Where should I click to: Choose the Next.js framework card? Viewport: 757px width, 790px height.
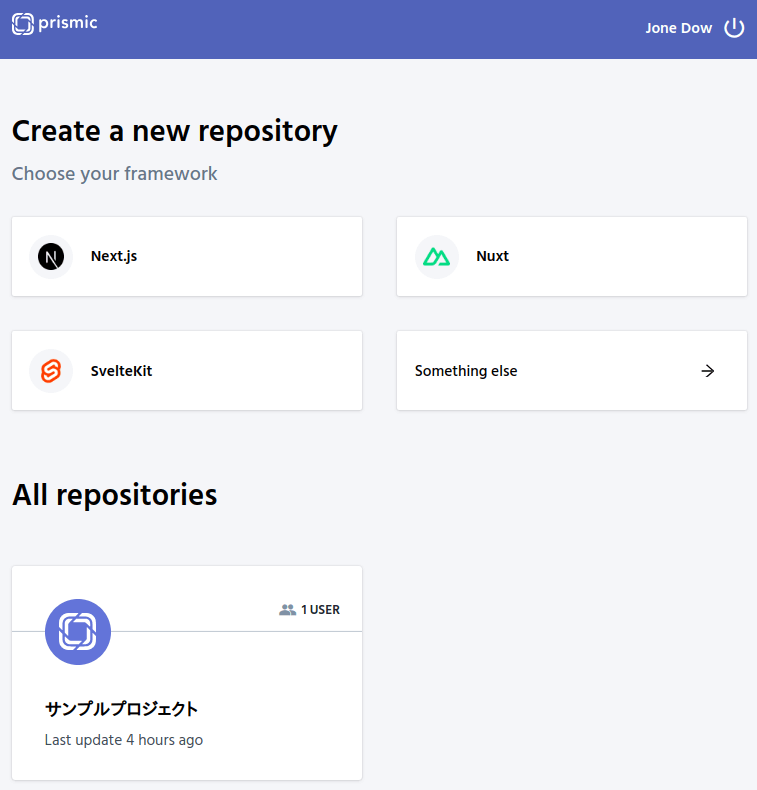pos(187,256)
